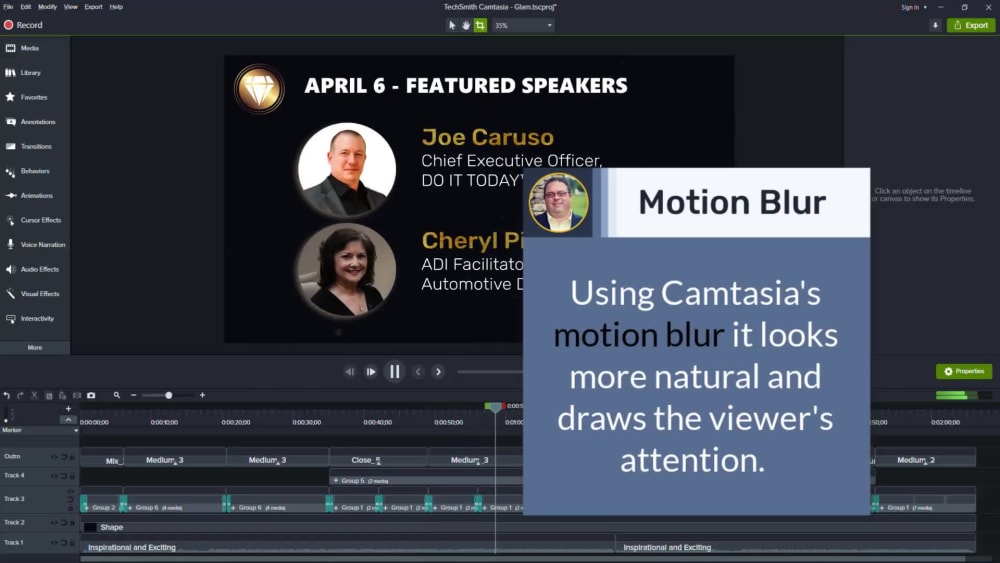The image size is (1000, 563).
Task: Select the hand pan tool
Action: coord(466,26)
